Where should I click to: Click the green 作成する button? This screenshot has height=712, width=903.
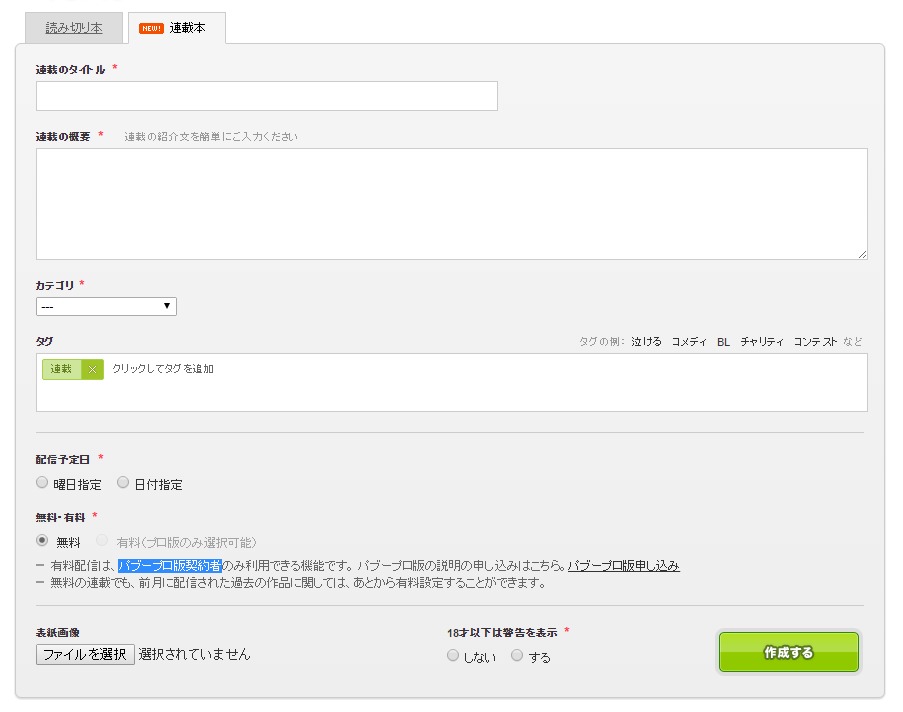coord(788,652)
